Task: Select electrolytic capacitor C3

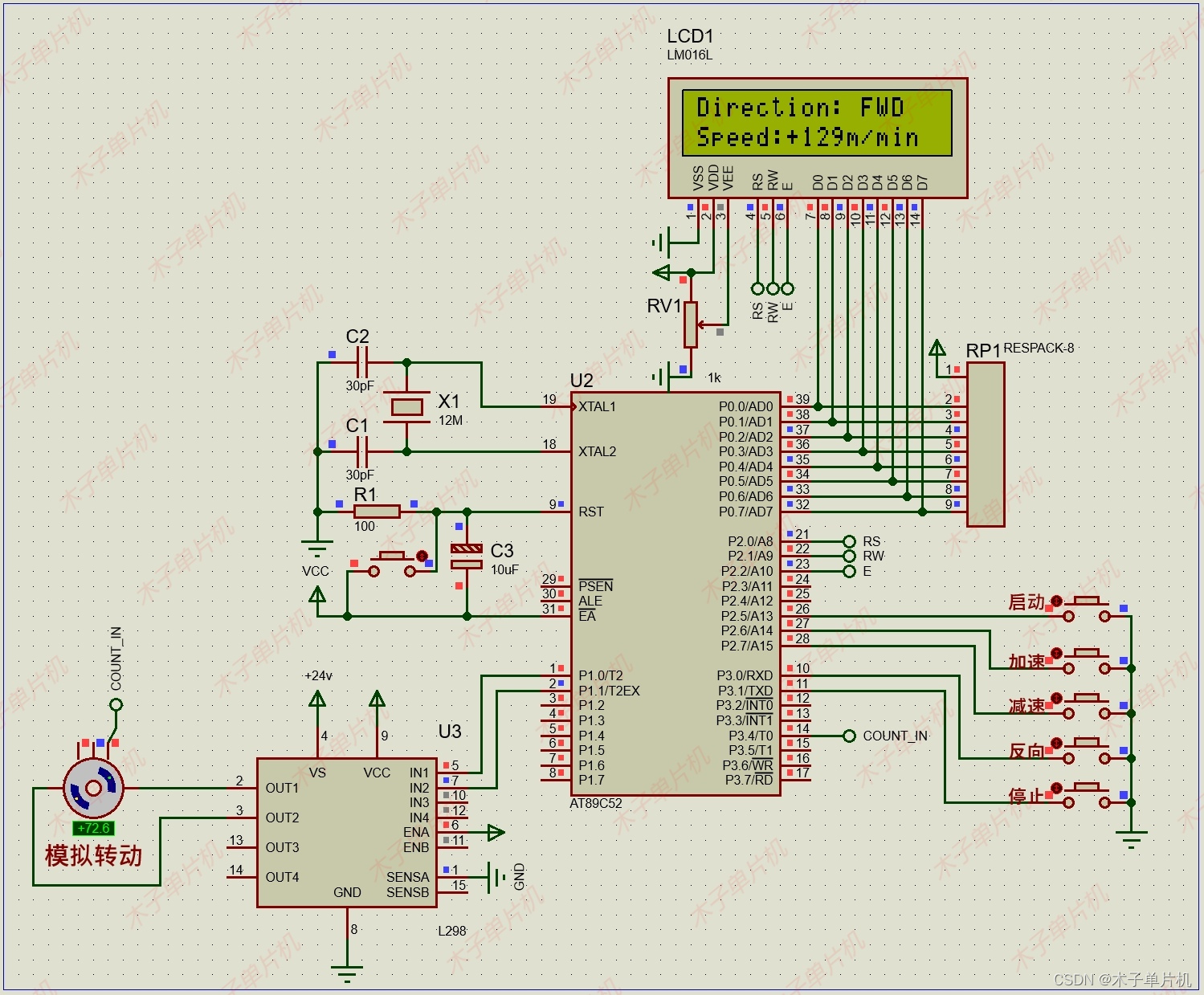Action: 467,556
